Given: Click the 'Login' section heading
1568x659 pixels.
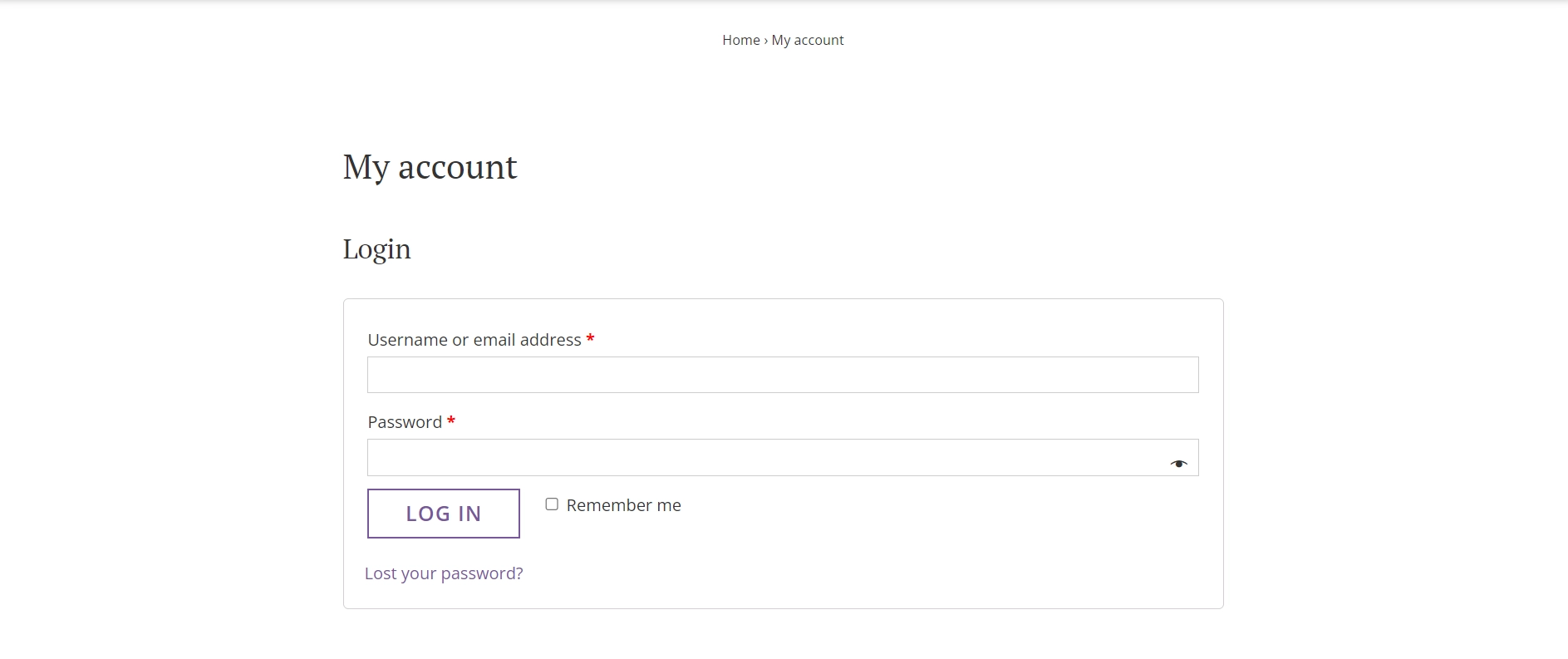Looking at the screenshot, I should click(376, 249).
